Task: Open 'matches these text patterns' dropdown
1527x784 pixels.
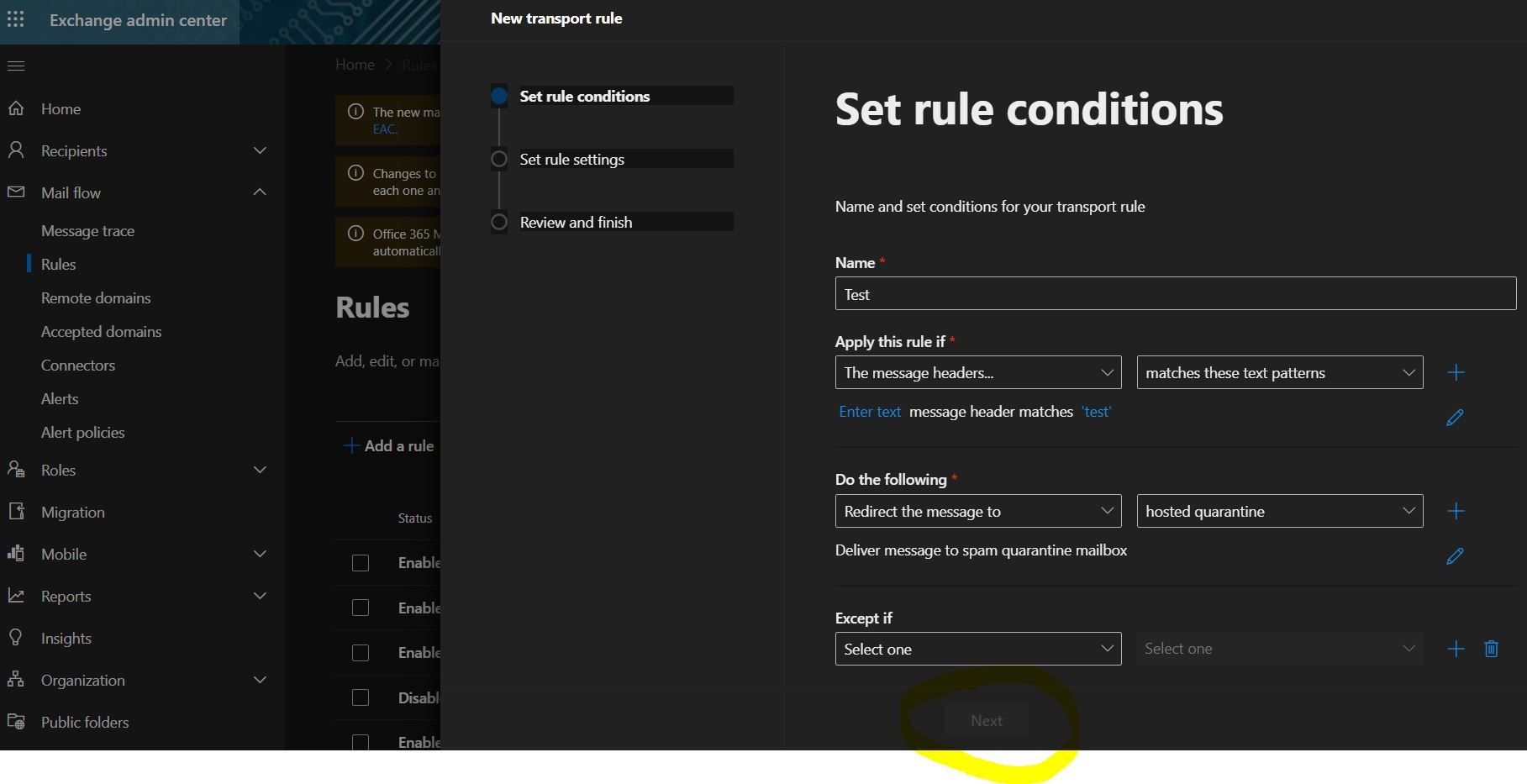Action: tap(1280, 372)
